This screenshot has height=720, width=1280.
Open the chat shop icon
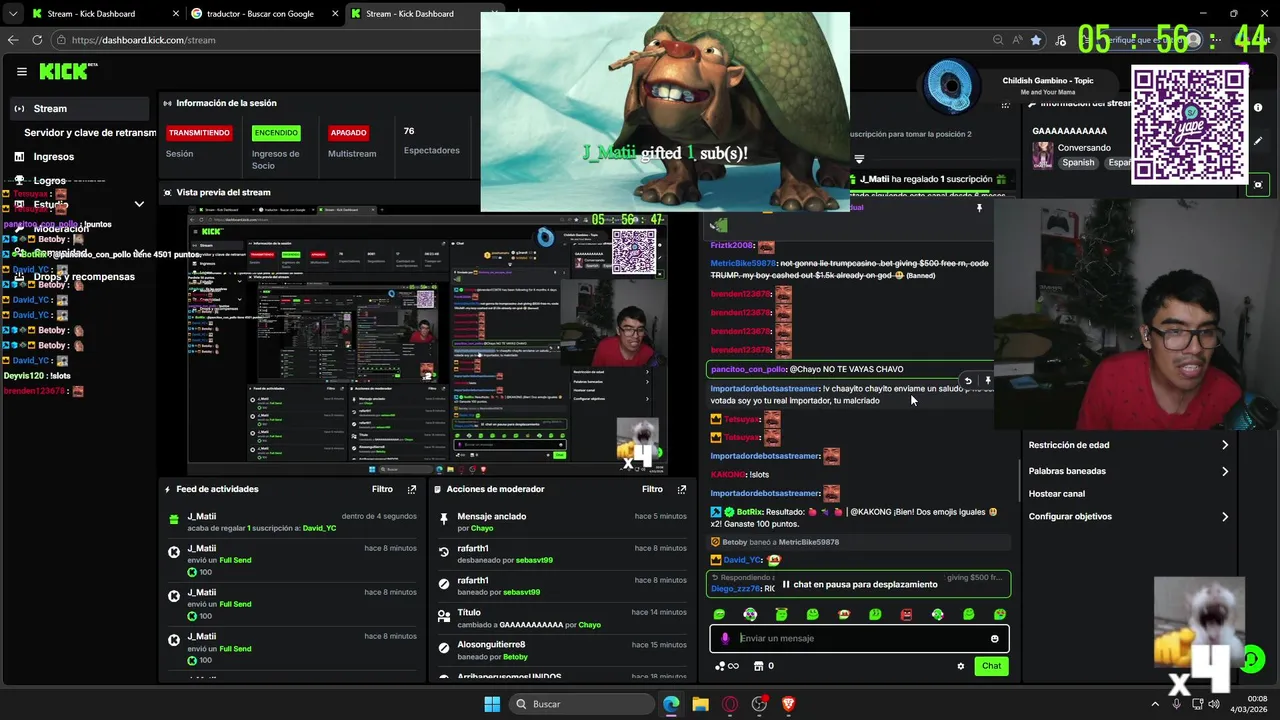(758, 666)
